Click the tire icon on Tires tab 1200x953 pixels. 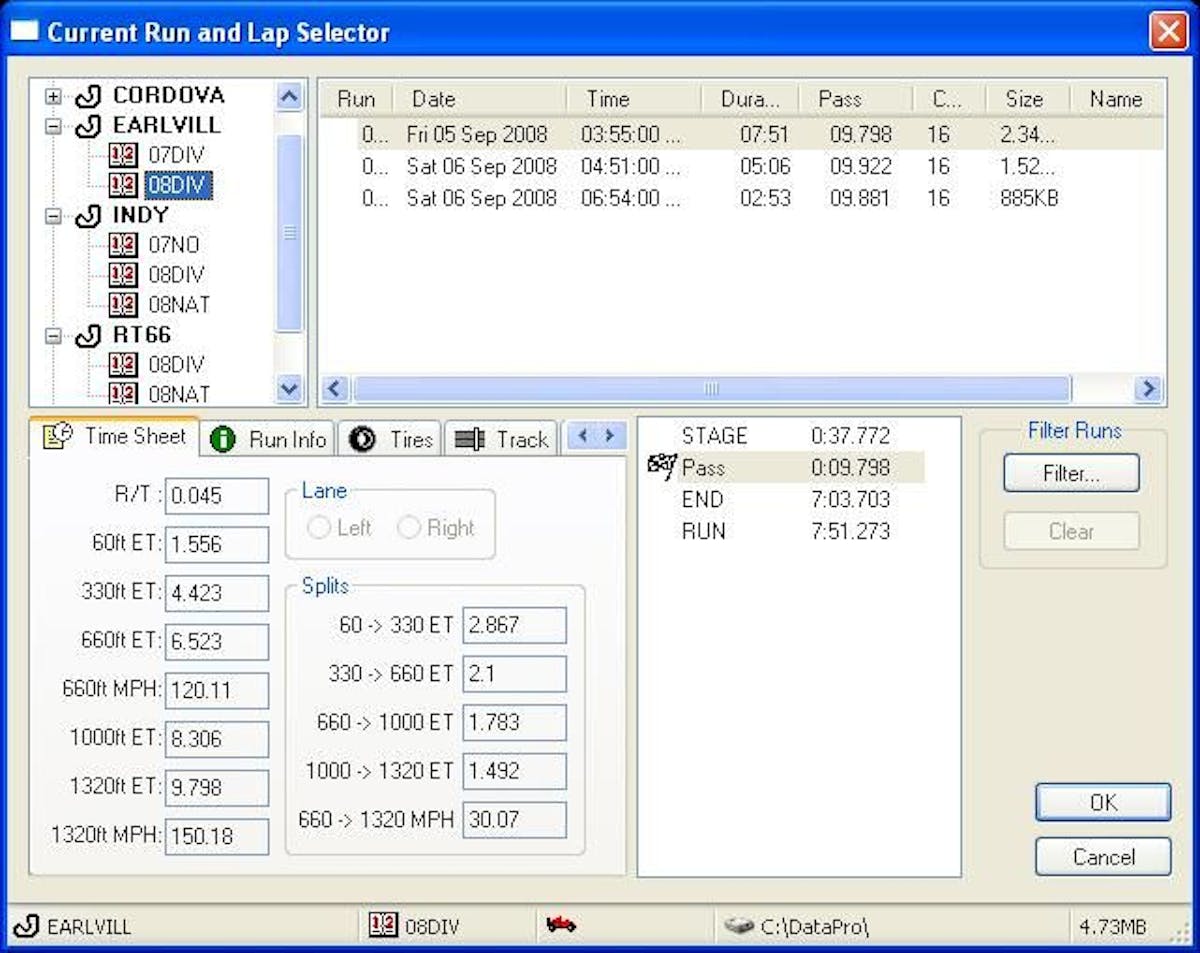point(363,439)
